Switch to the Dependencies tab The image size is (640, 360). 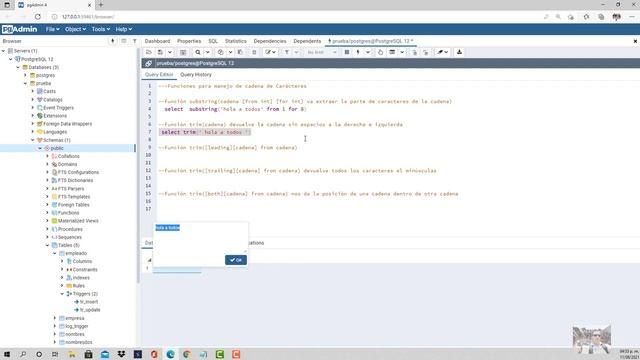(x=270, y=41)
